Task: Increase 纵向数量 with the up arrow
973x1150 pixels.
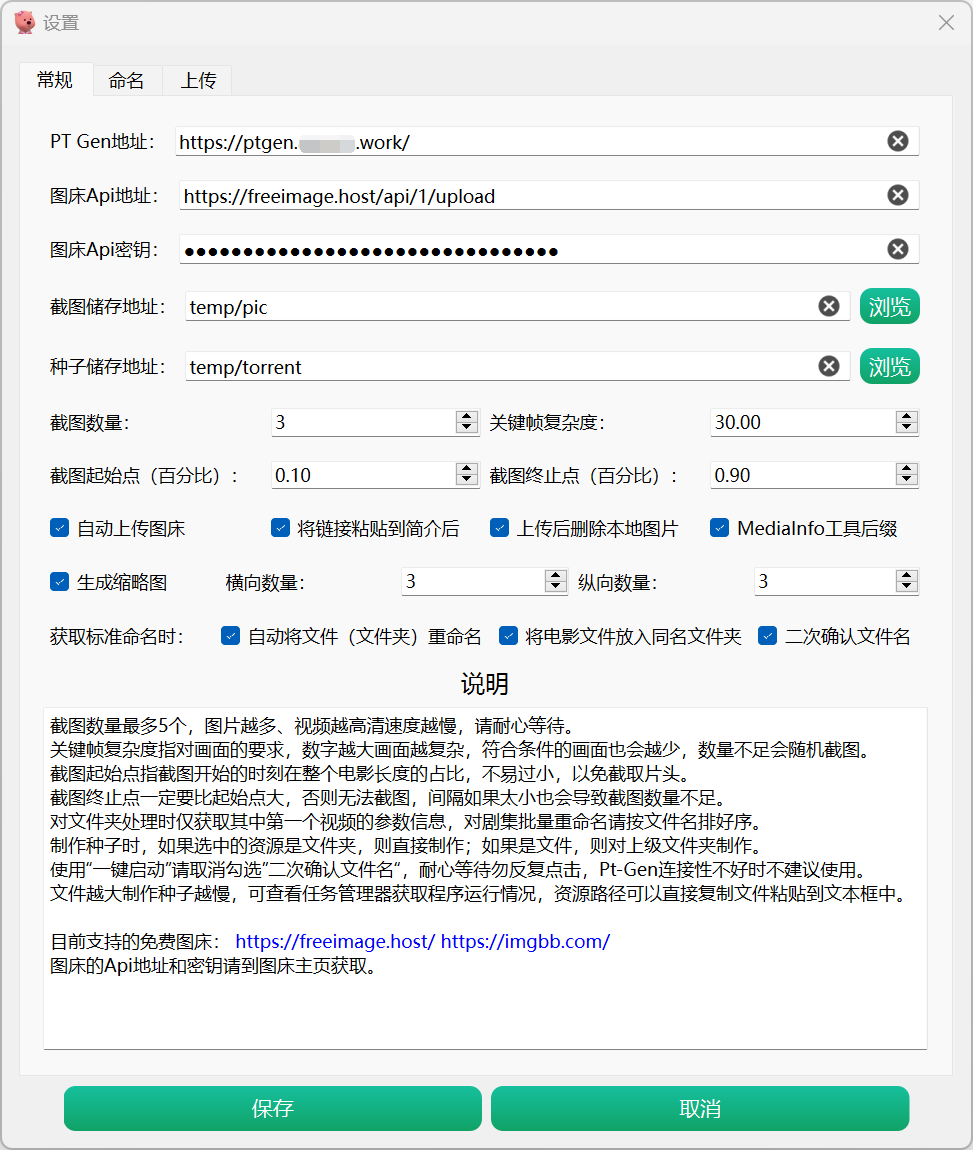Action: coord(906,575)
